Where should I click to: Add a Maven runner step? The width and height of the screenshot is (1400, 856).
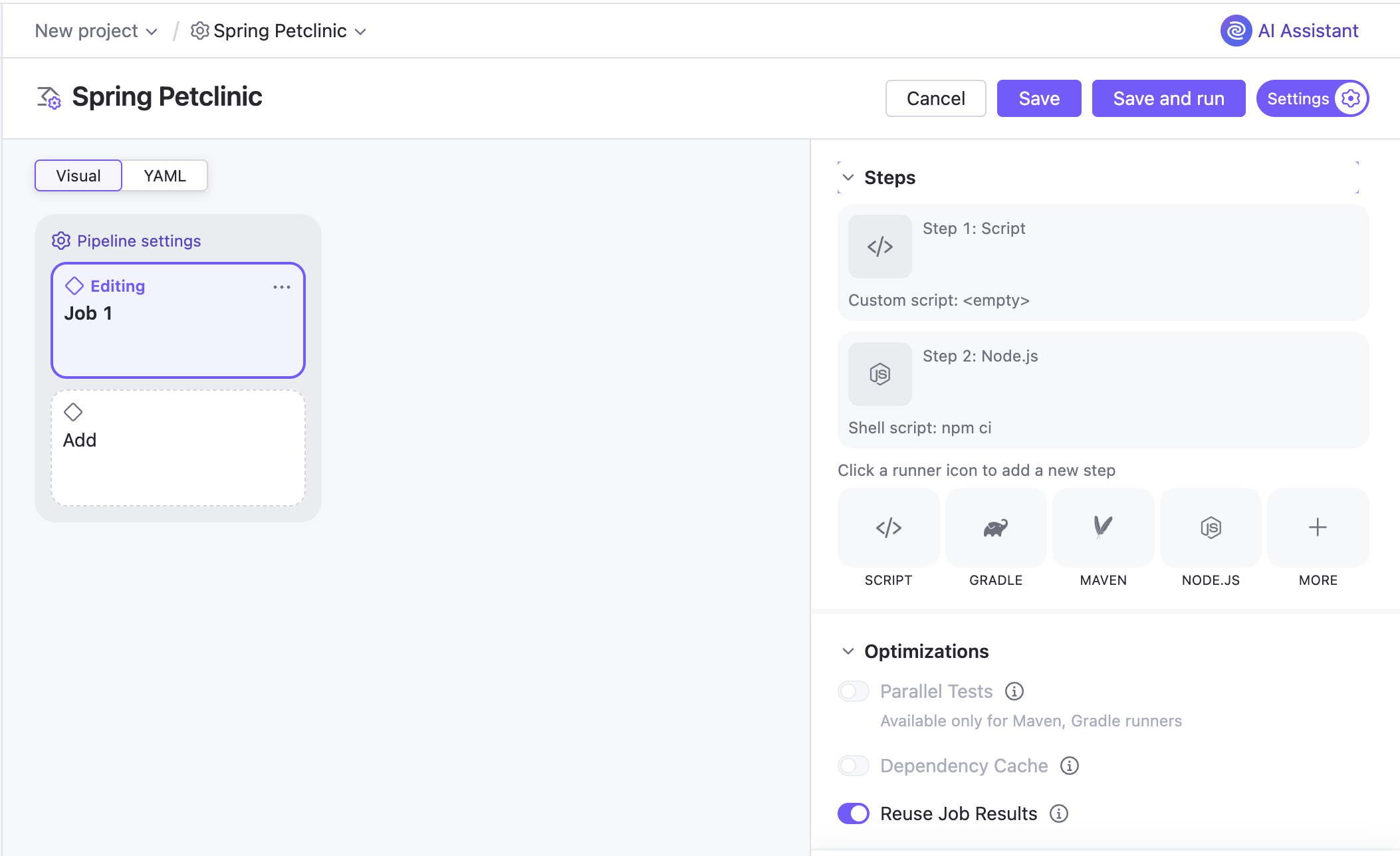(x=1103, y=528)
